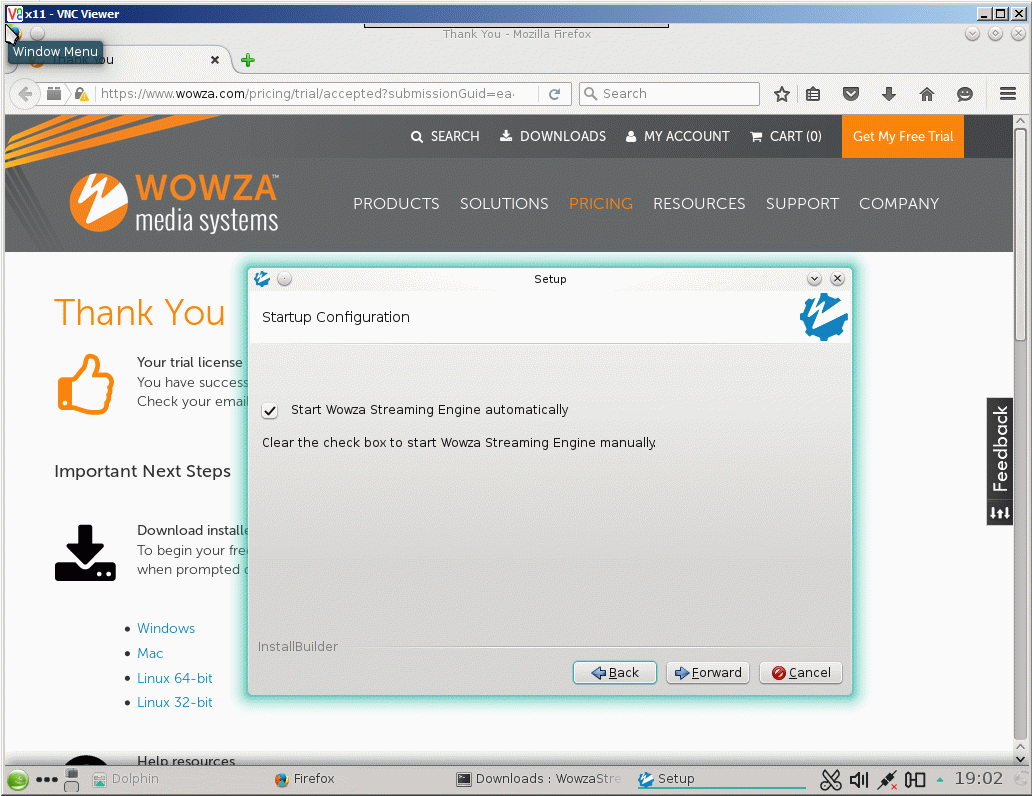The image size is (1032, 796).
Task: Switch to the Downloads terminal task
Action: pos(539,779)
